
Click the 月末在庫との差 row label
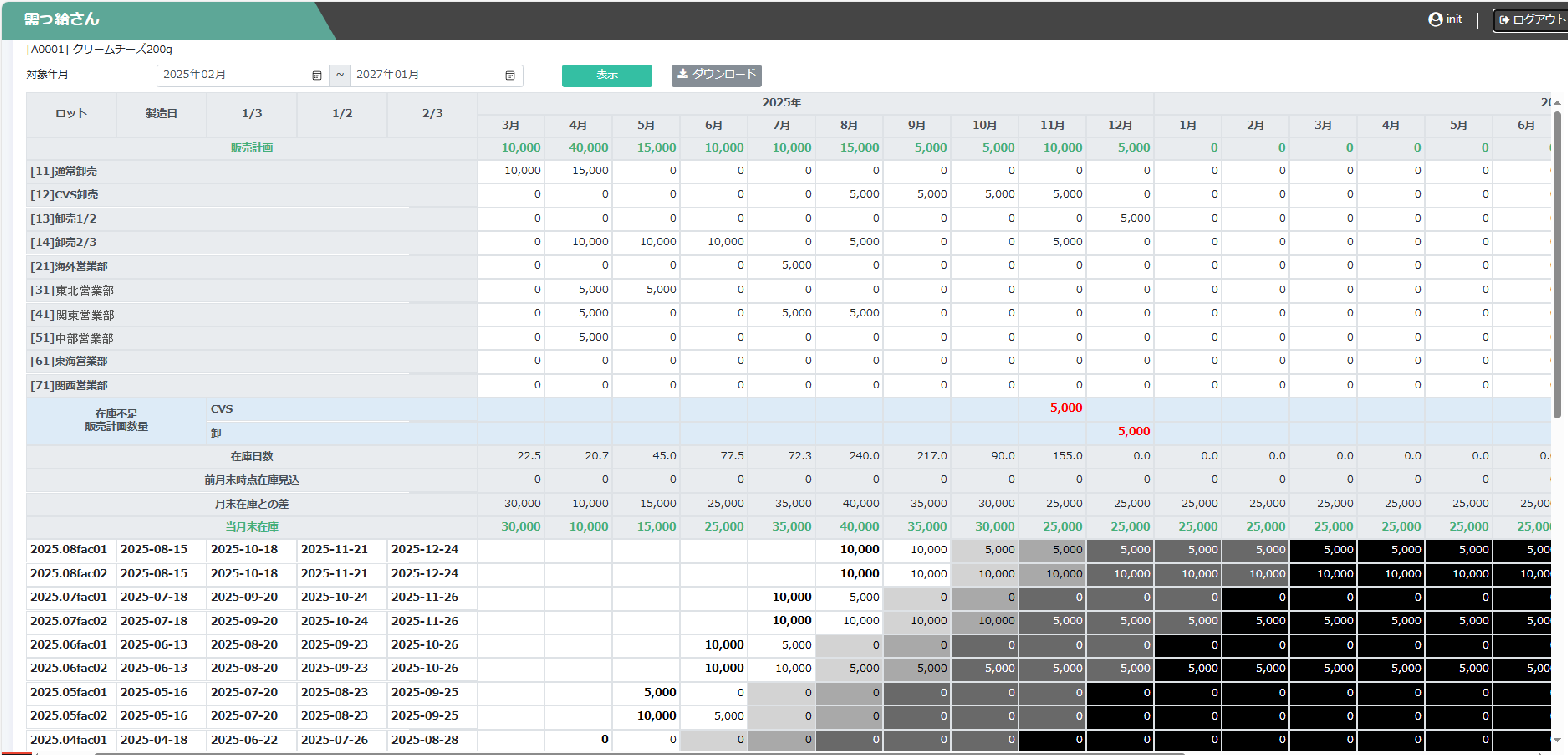tap(251, 504)
